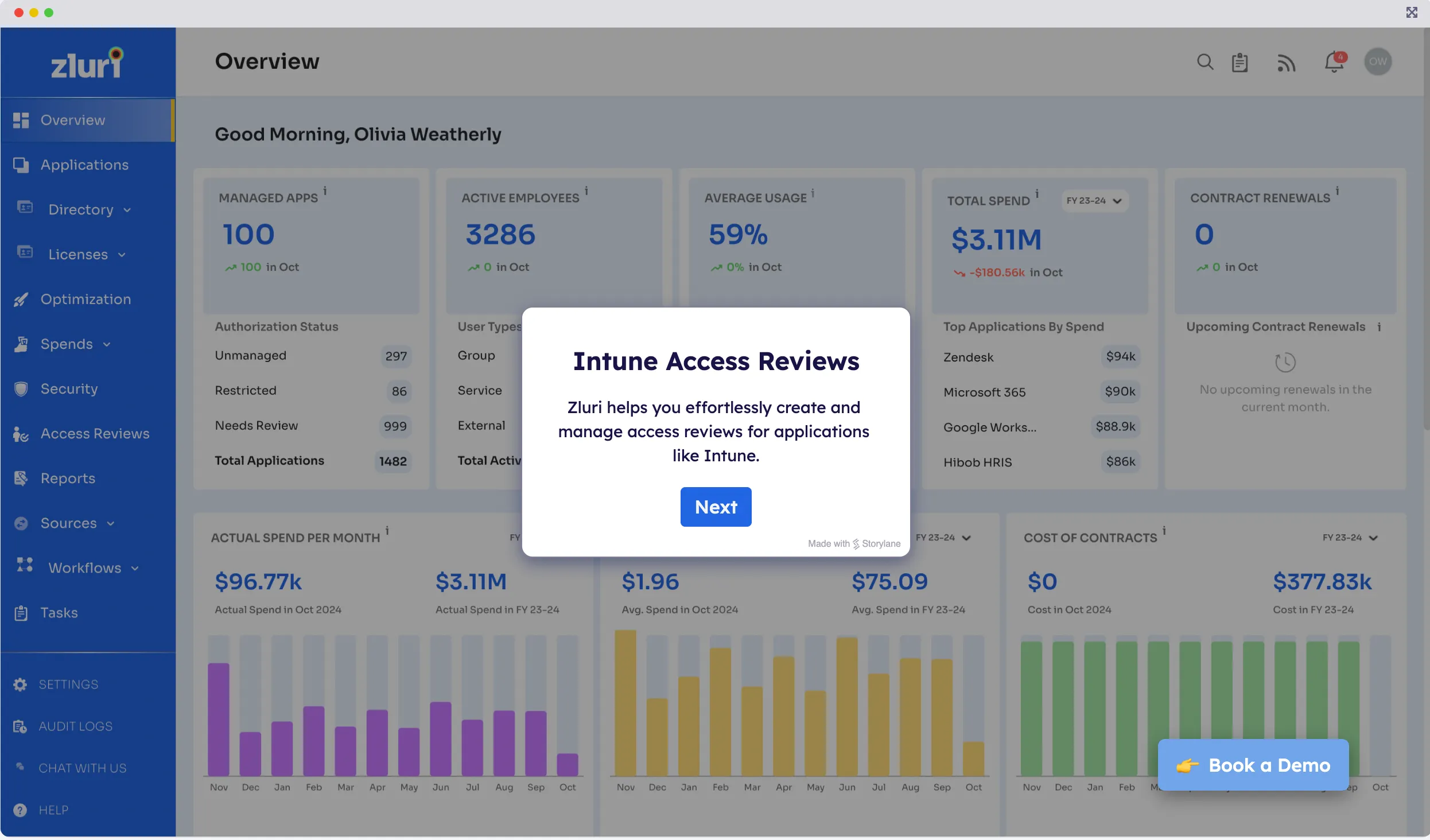Click the Total Spend value $3.11M in top card

click(x=996, y=240)
